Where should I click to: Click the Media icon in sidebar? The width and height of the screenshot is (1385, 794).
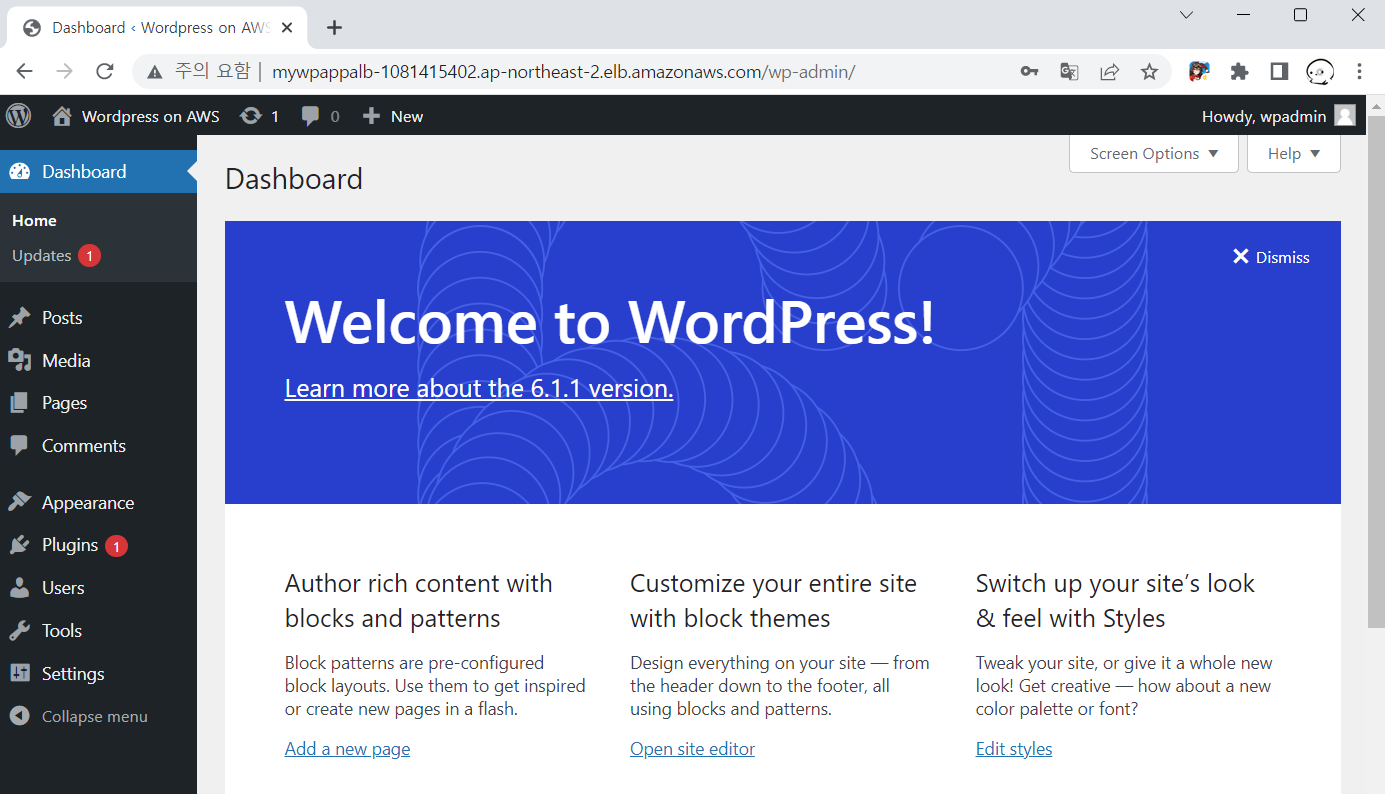tap(20, 361)
